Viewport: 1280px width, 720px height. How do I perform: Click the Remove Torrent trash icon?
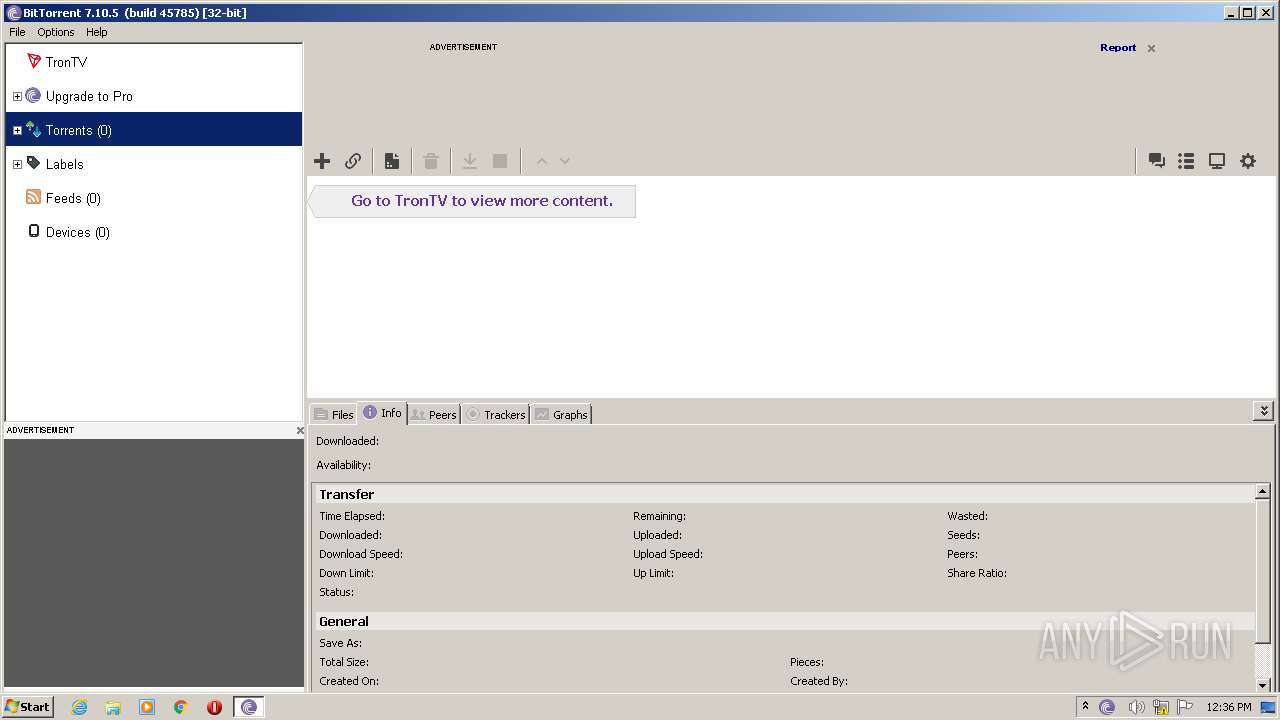431,161
